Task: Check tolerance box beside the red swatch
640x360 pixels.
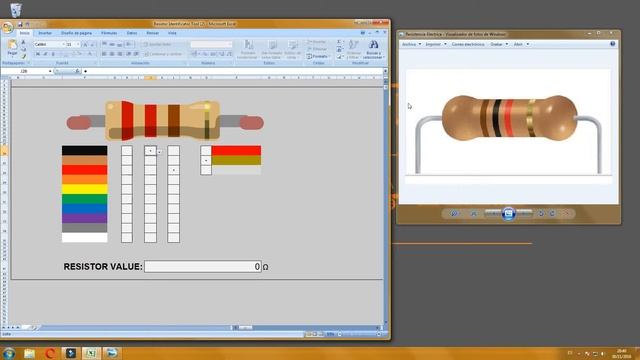Action: click(206, 151)
